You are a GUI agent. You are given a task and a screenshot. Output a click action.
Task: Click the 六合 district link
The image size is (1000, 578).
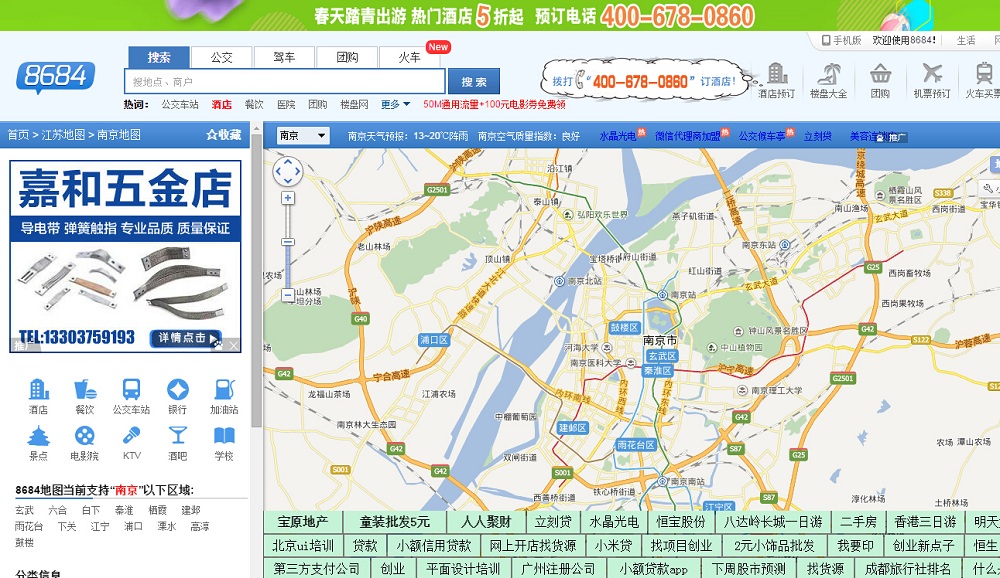point(57,510)
